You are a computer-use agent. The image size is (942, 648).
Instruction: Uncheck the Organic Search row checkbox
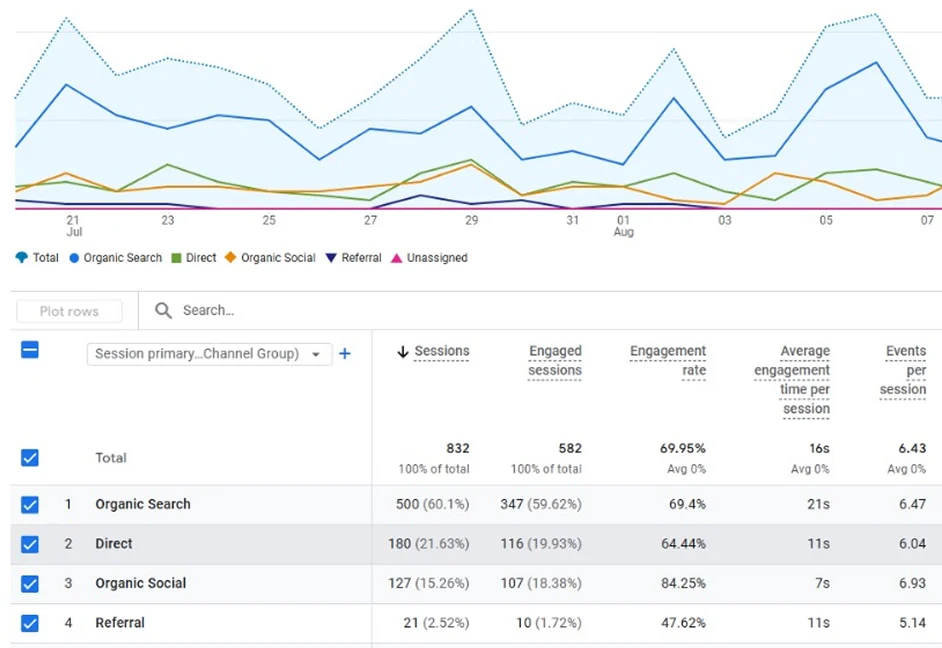[30, 505]
